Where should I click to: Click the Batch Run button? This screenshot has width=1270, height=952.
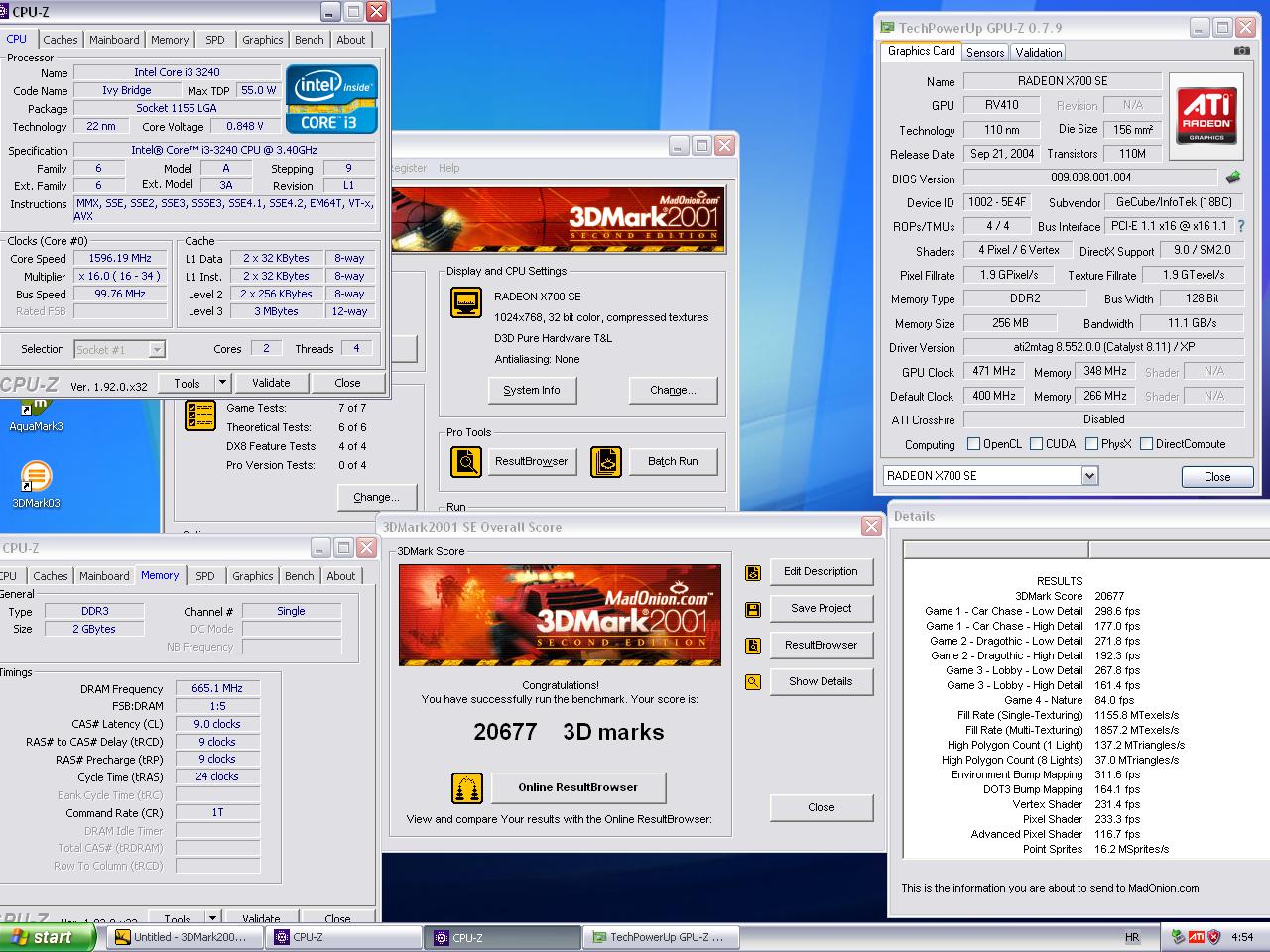[x=673, y=462]
